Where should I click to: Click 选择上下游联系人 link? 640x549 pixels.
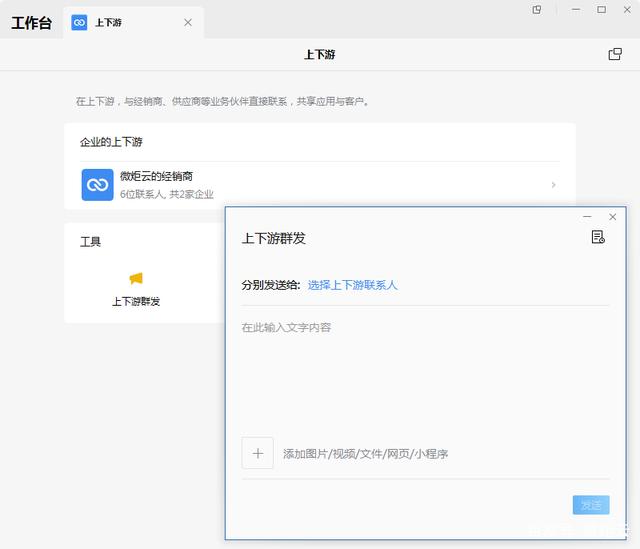[352, 285]
